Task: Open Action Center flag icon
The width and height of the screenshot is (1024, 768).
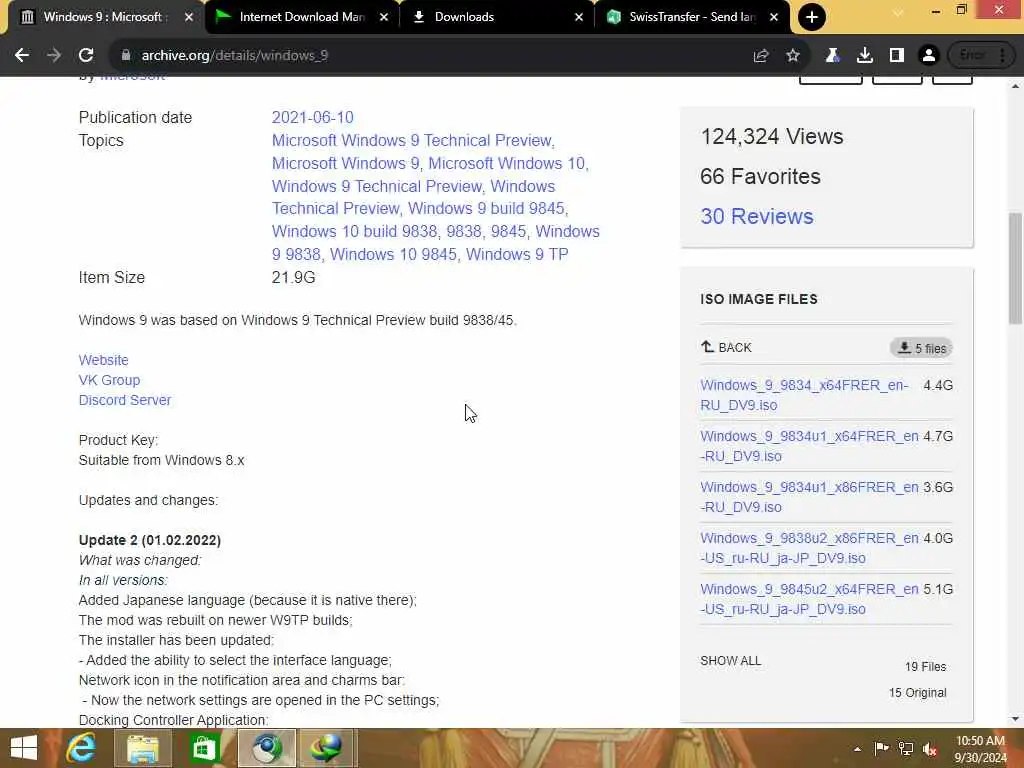Action: (882, 748)
